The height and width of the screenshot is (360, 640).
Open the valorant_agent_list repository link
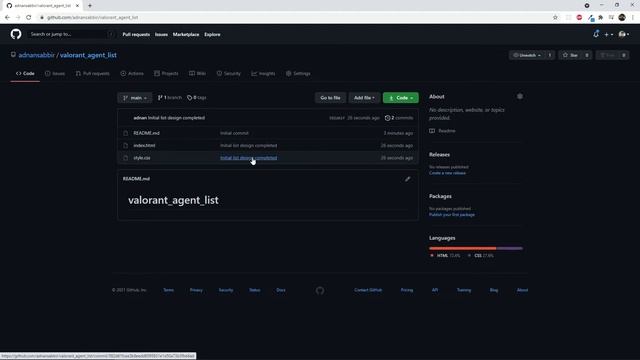tap(88, 55)
